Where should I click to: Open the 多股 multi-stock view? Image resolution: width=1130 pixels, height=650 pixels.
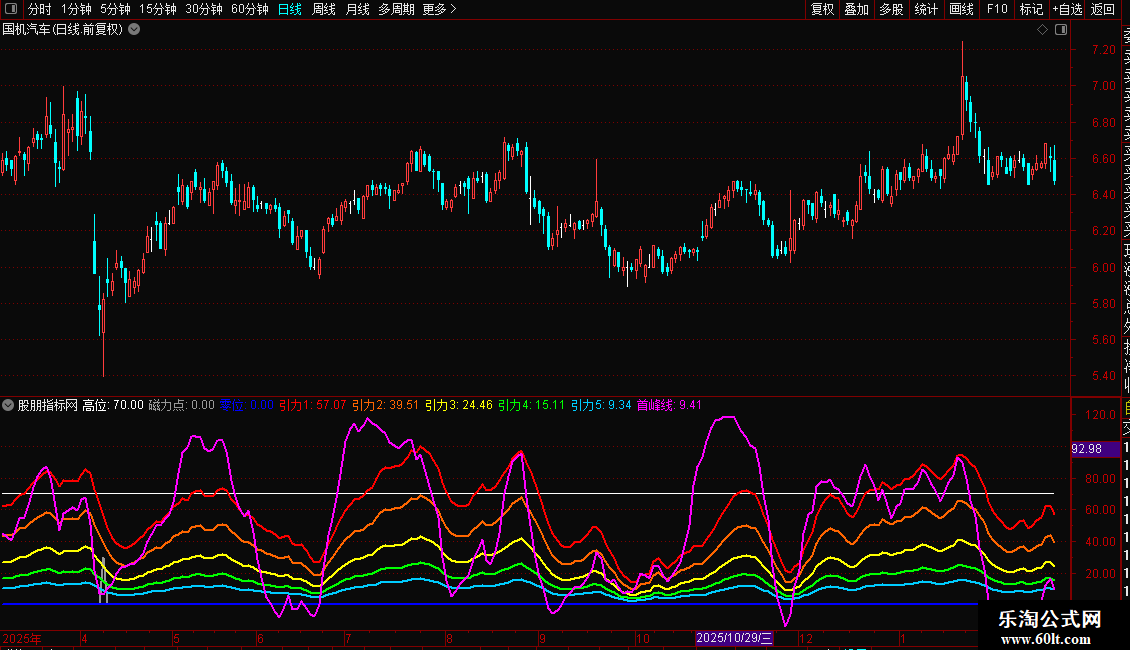891,9
